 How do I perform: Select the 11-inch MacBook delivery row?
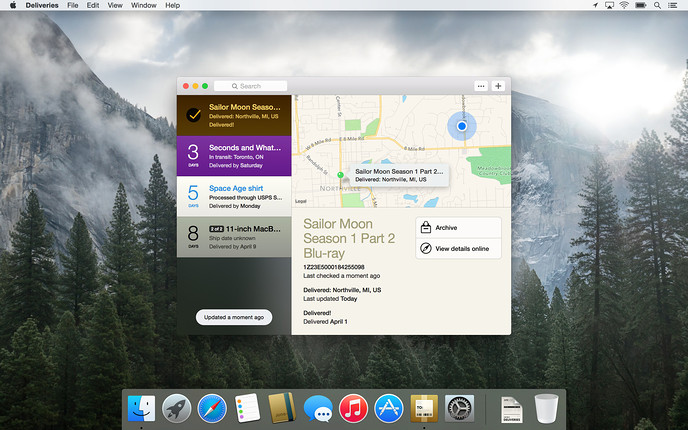(234, 237)
